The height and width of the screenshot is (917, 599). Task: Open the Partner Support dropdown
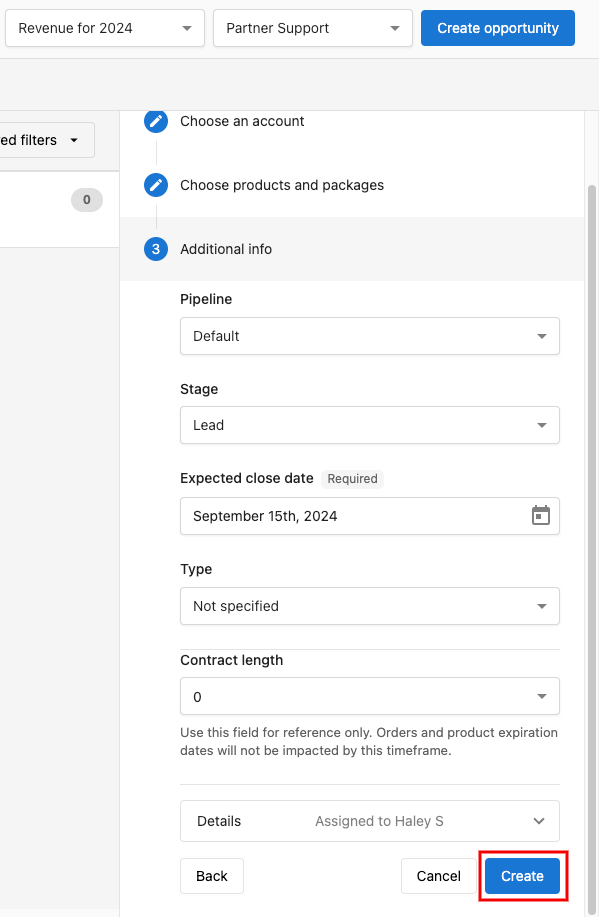pyautogui.click(x=313, y=28)
